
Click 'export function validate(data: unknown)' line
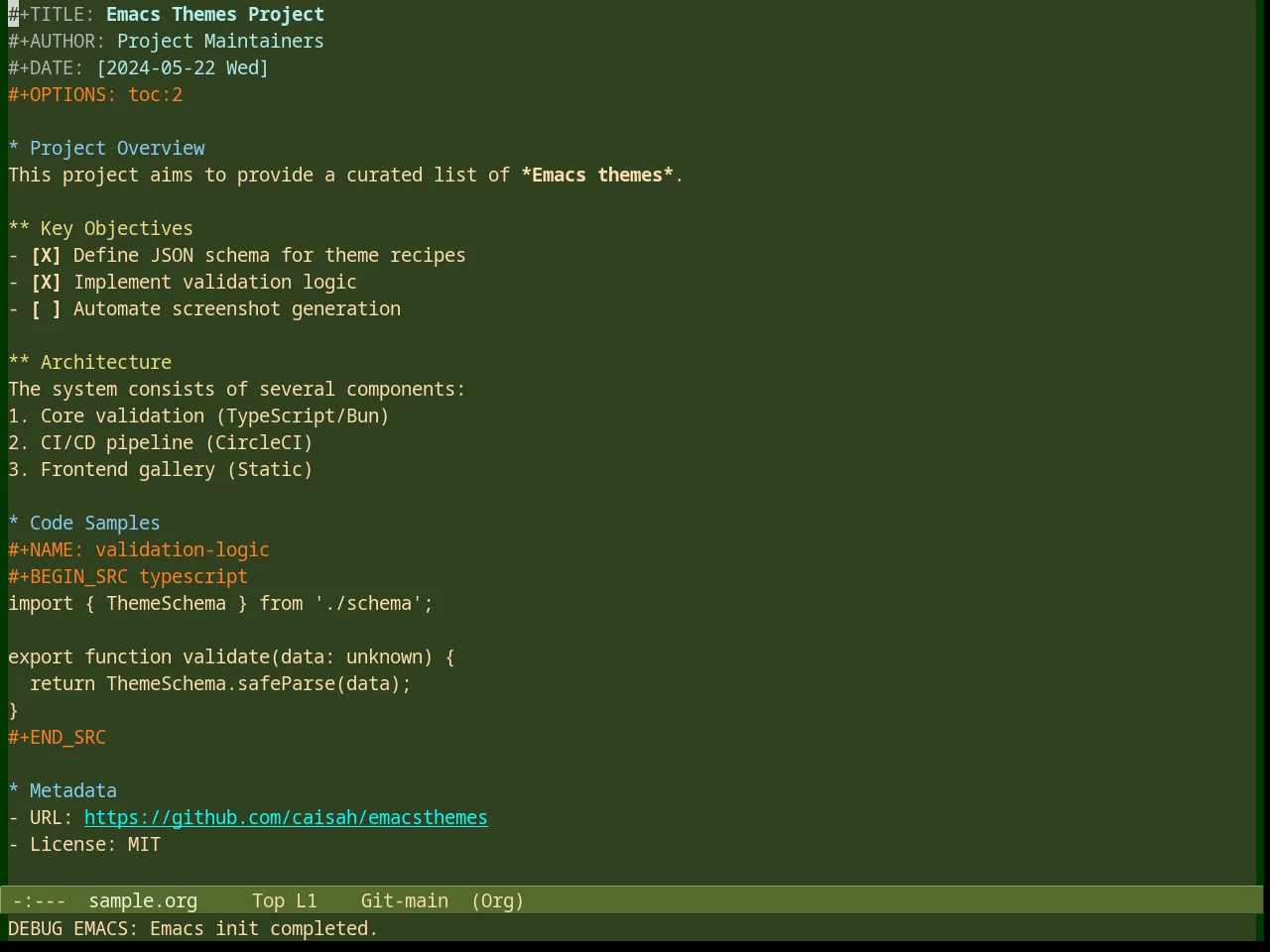231,657
